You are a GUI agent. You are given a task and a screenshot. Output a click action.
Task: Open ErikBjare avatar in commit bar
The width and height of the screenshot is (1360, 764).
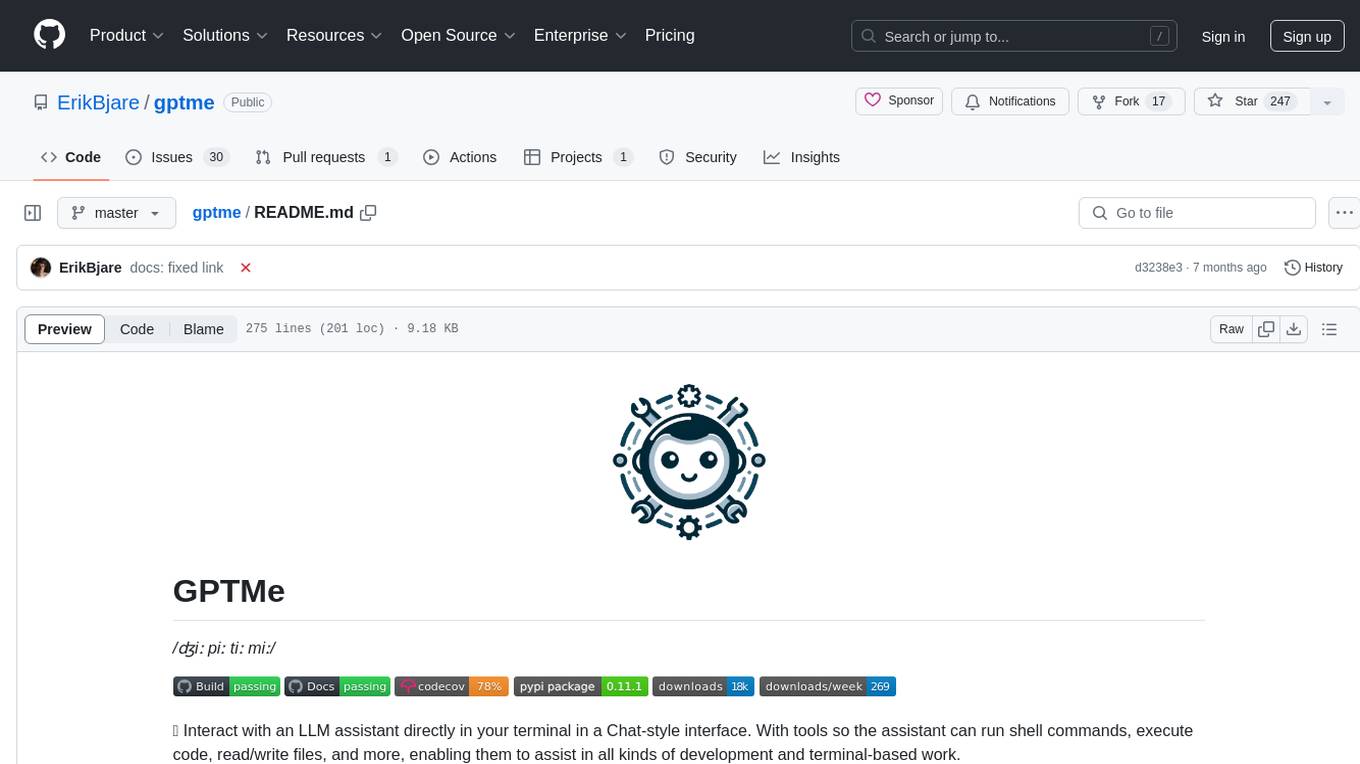click(41, 268)
